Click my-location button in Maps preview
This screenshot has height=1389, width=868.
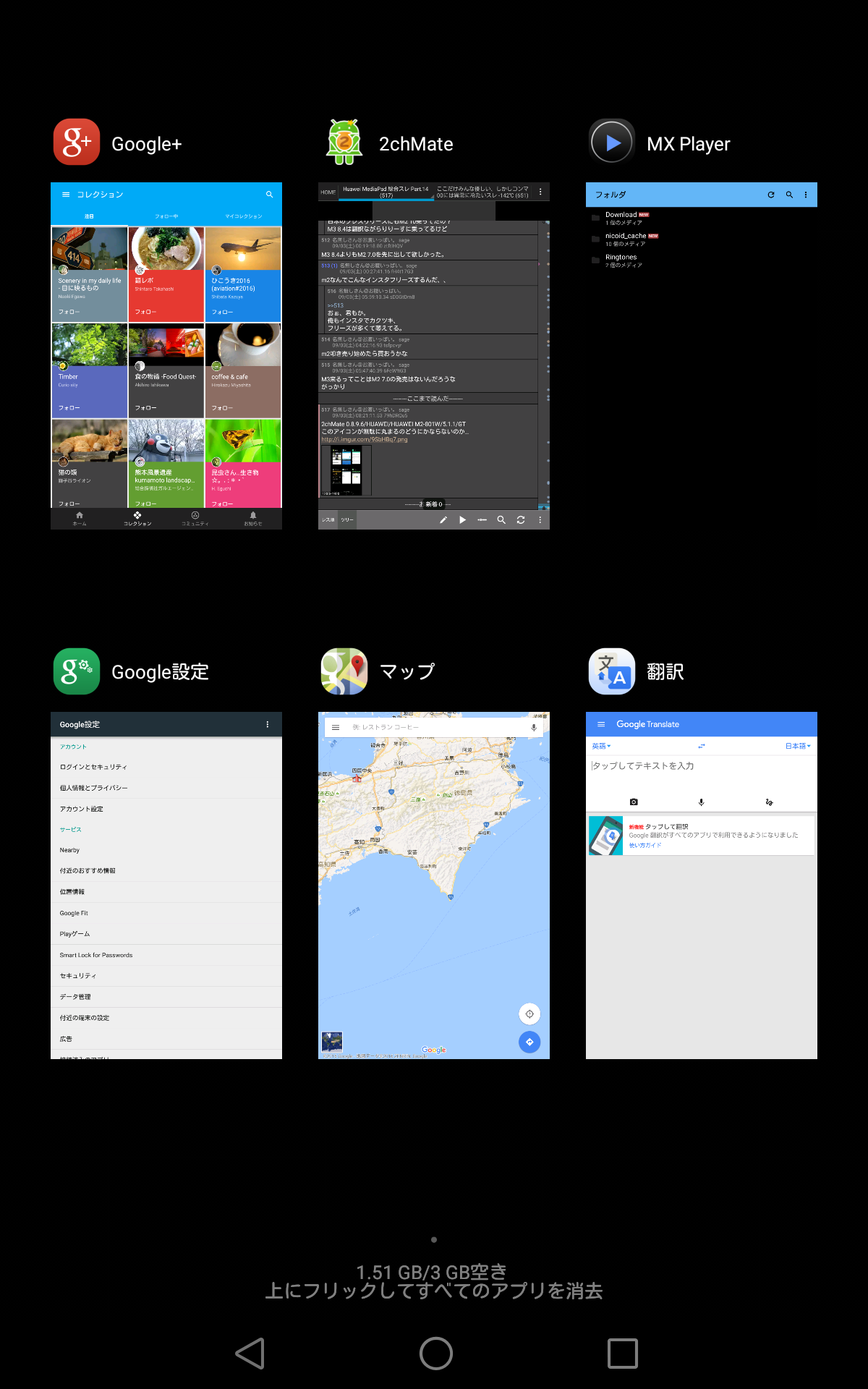(529, 1014)
